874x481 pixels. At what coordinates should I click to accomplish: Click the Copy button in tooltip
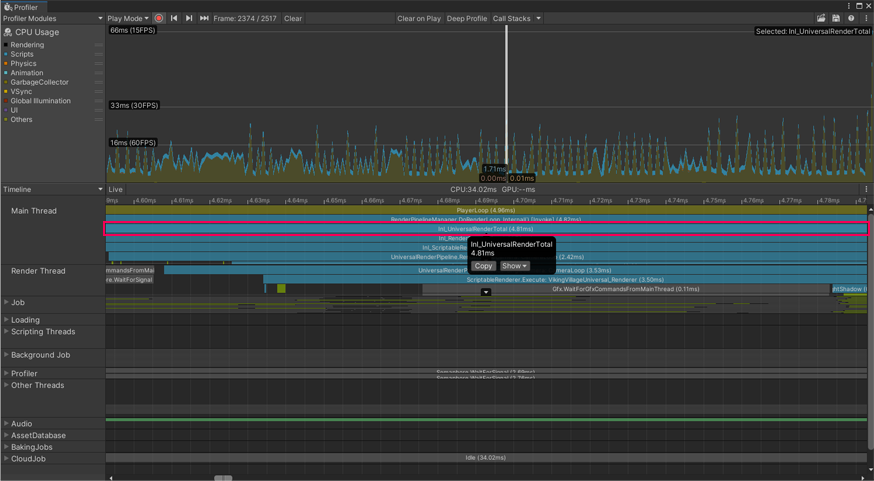(483, 266)
